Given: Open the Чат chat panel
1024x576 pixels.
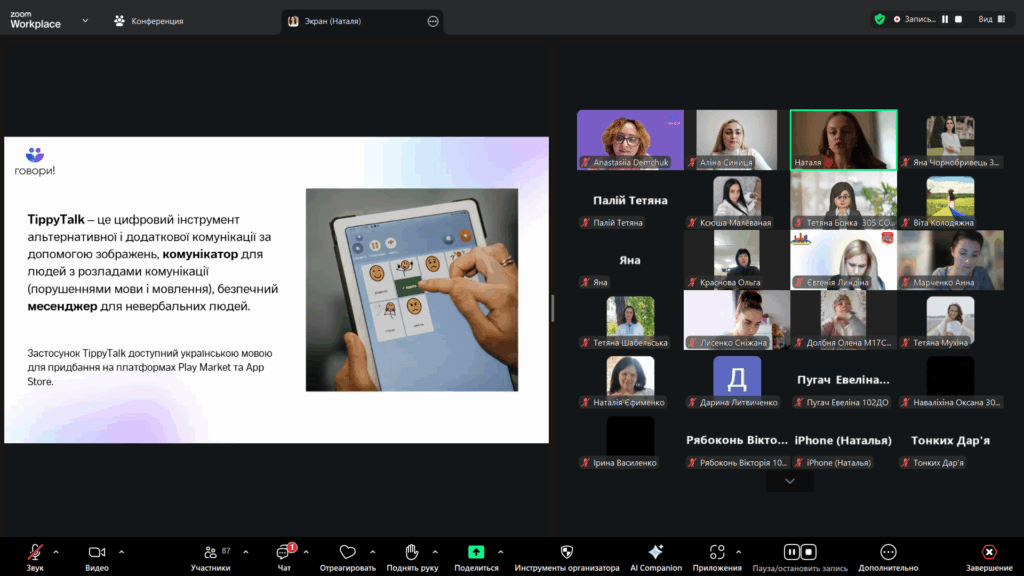Looking at the screenshot, I should 284,552.
